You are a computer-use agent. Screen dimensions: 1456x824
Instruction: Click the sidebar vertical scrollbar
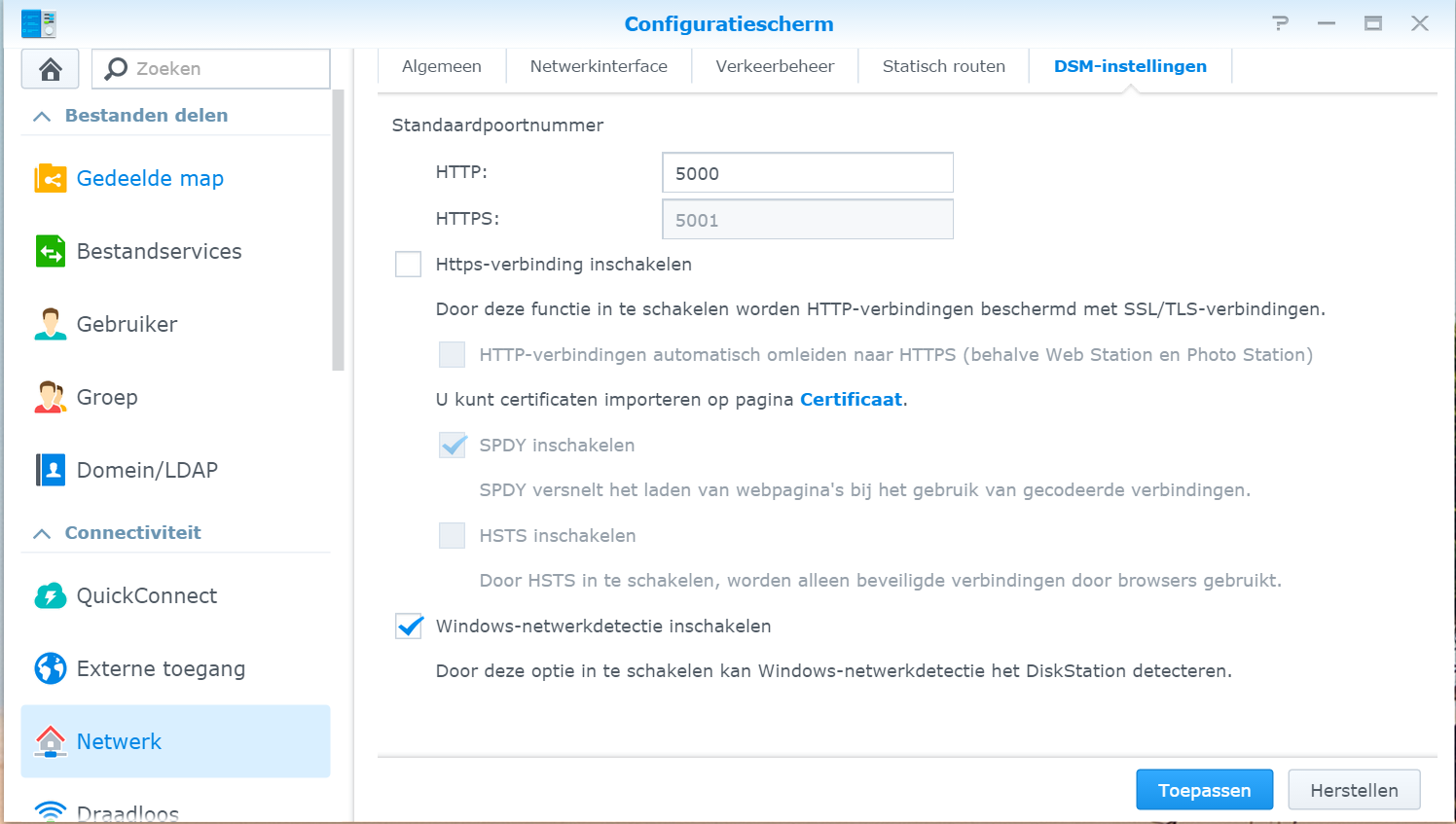338,230
